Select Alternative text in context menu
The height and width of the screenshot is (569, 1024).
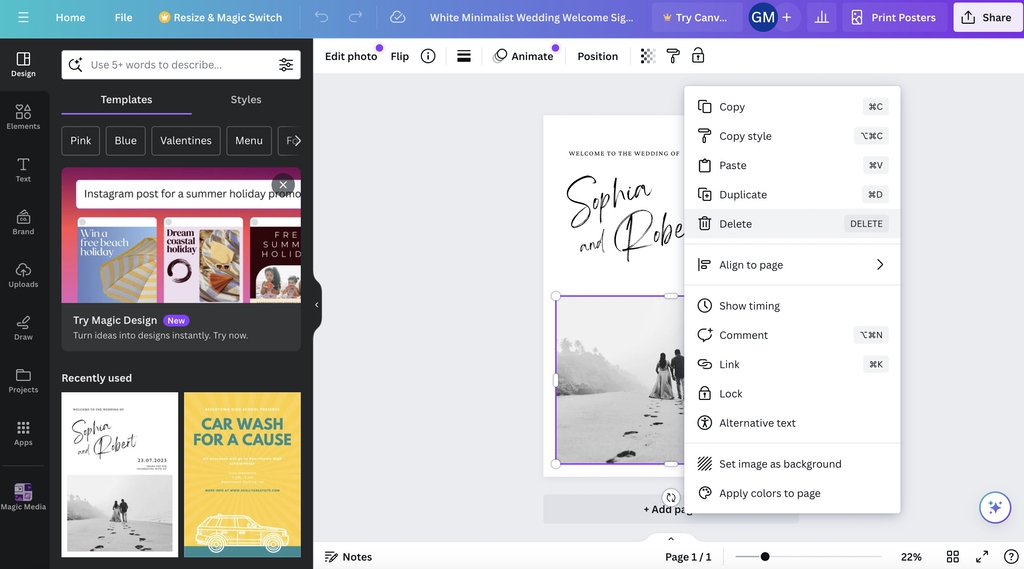pos(792,423)
